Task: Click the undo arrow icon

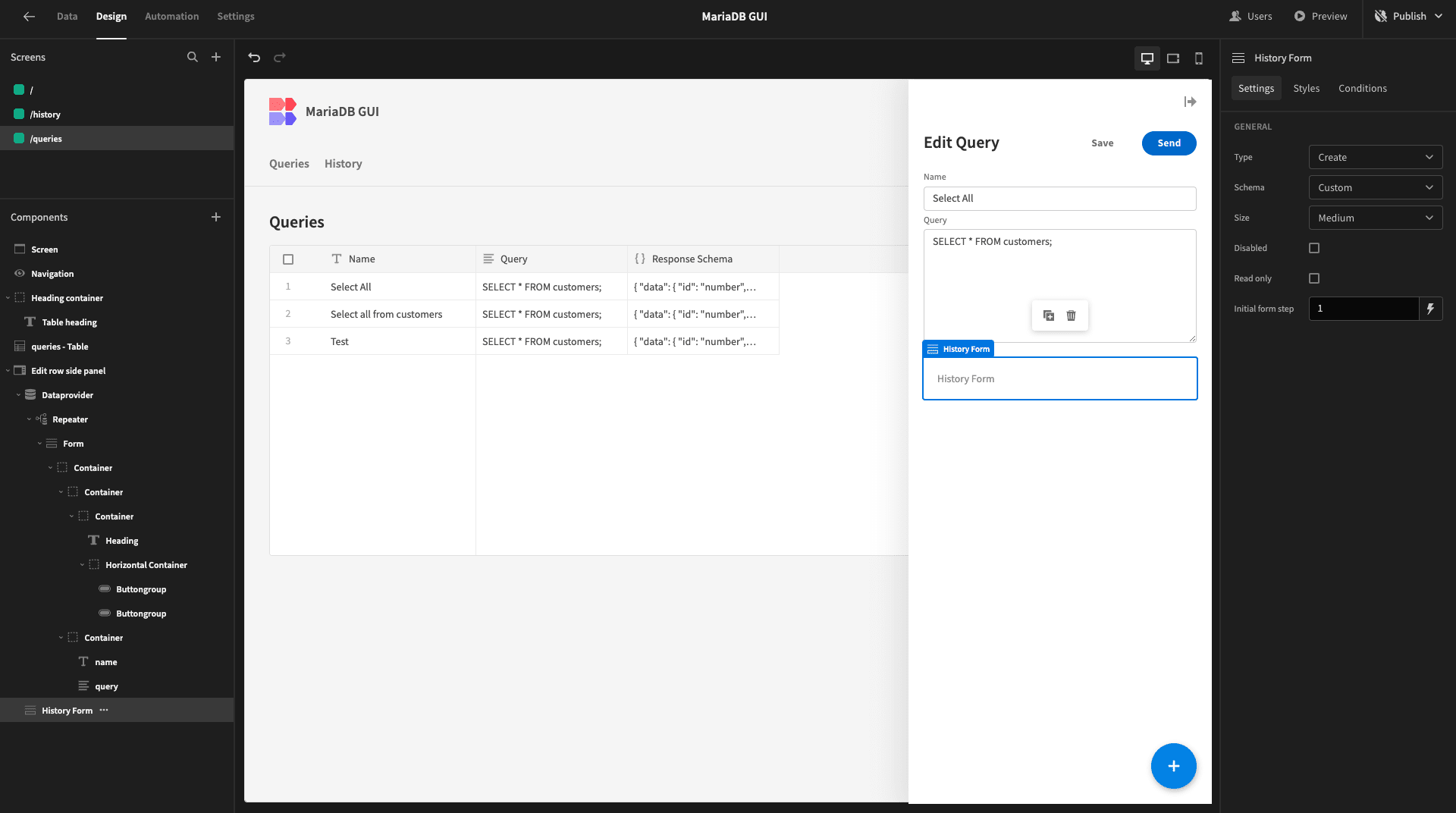Action: (254, 58)
